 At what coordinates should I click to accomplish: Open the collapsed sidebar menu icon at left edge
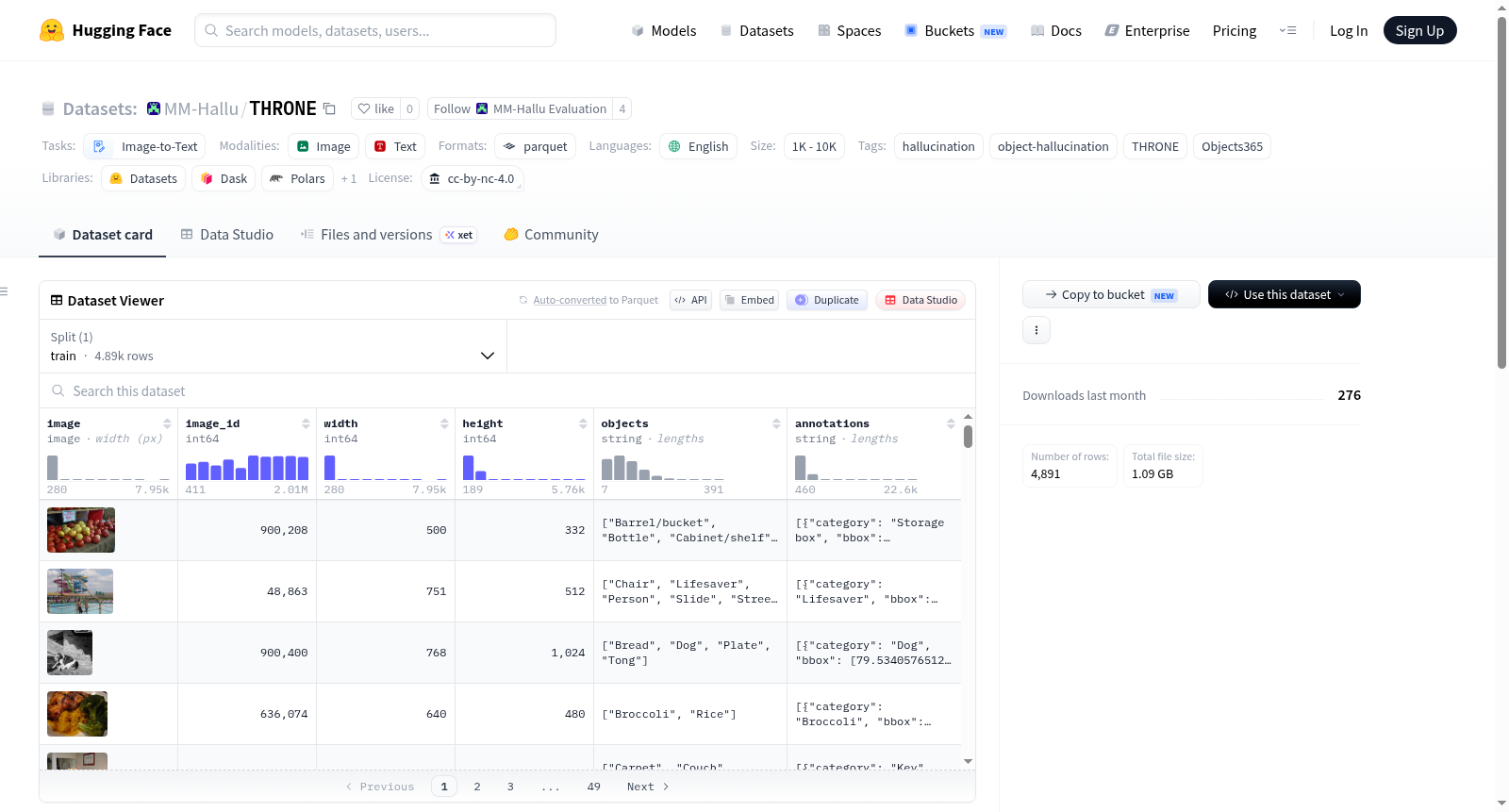tap(4, 291)
